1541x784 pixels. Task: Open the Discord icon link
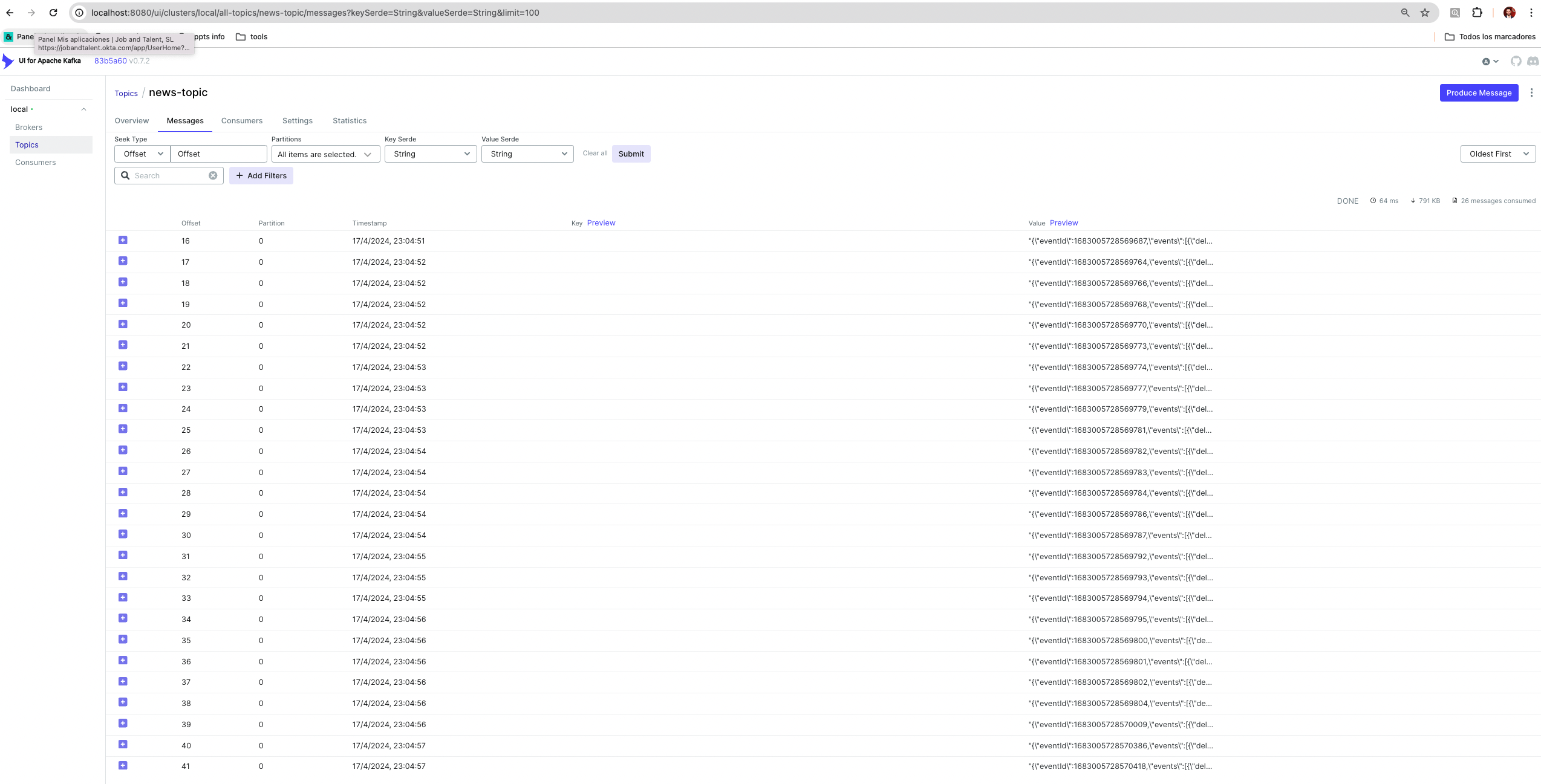click(x=1533, y=61)
